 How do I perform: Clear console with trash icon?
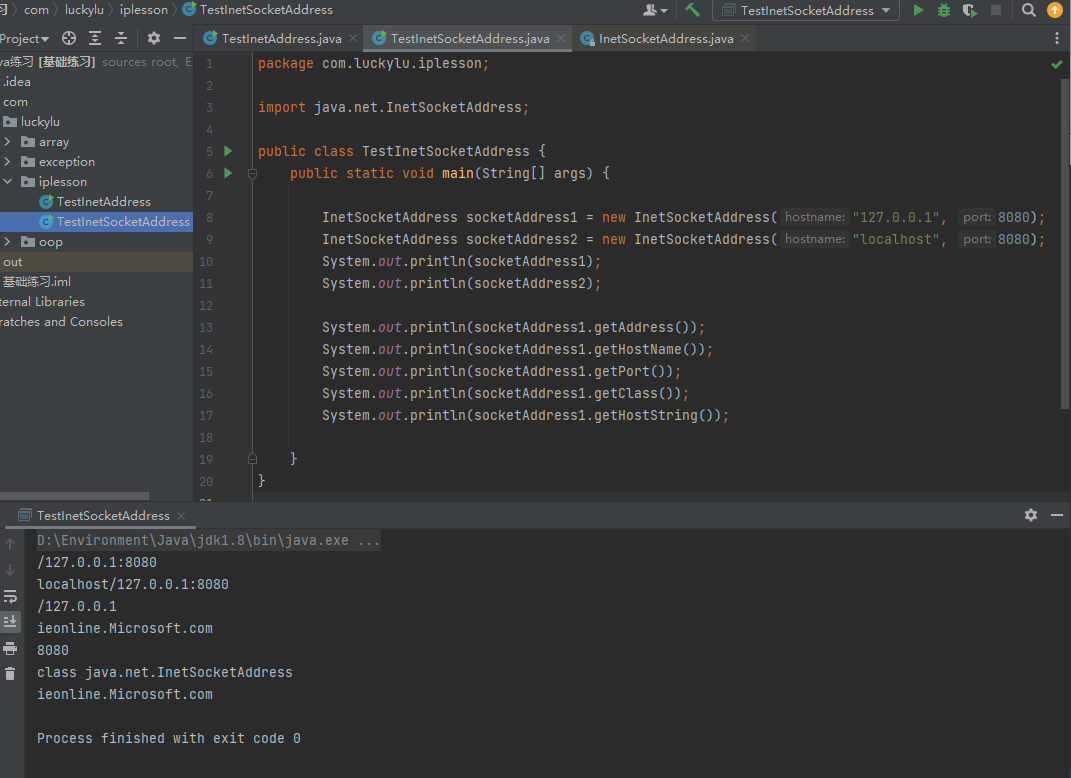click(x=10, y=673)
